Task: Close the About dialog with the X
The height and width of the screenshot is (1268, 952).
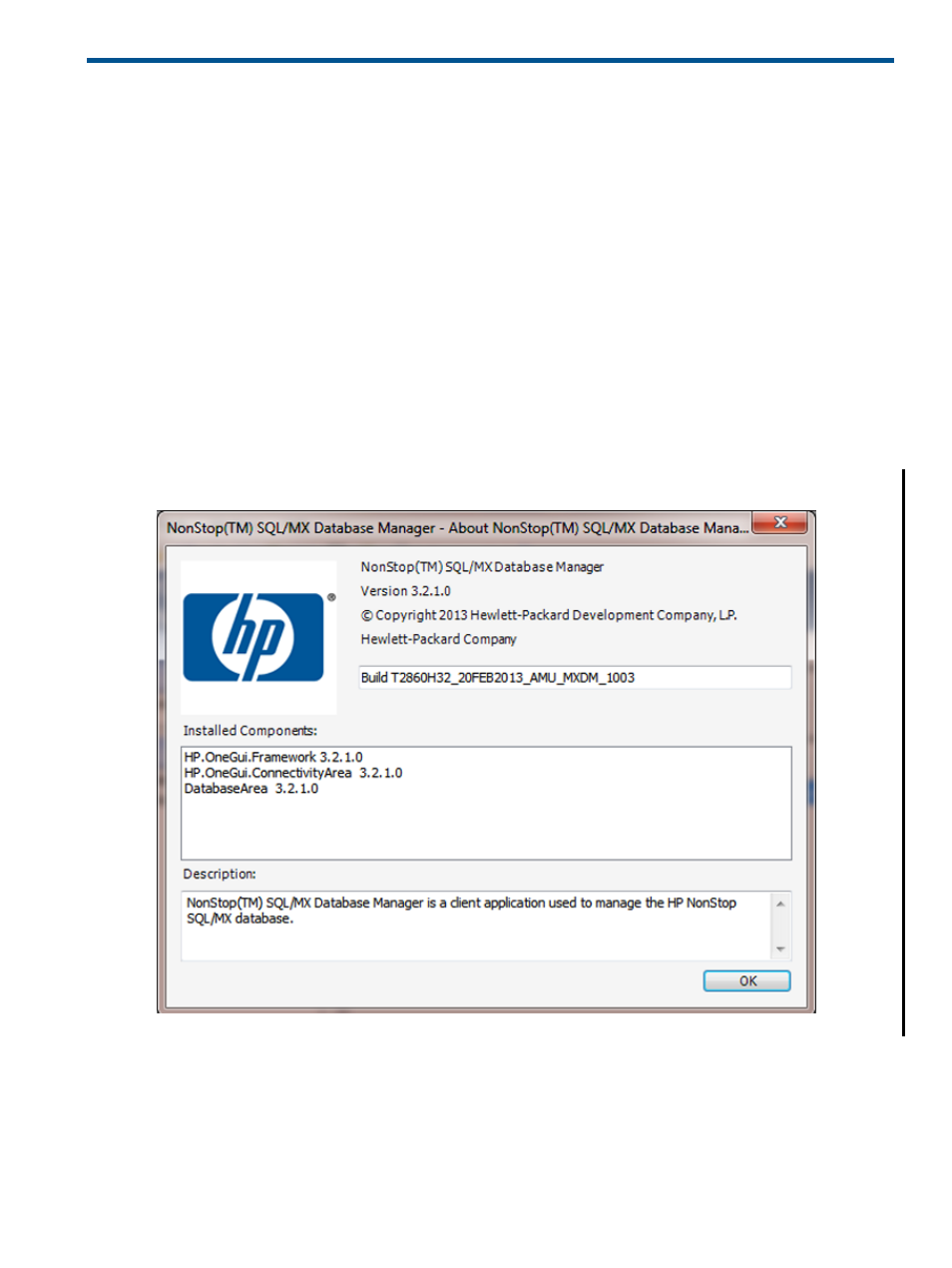Action: tap(780, 523)
